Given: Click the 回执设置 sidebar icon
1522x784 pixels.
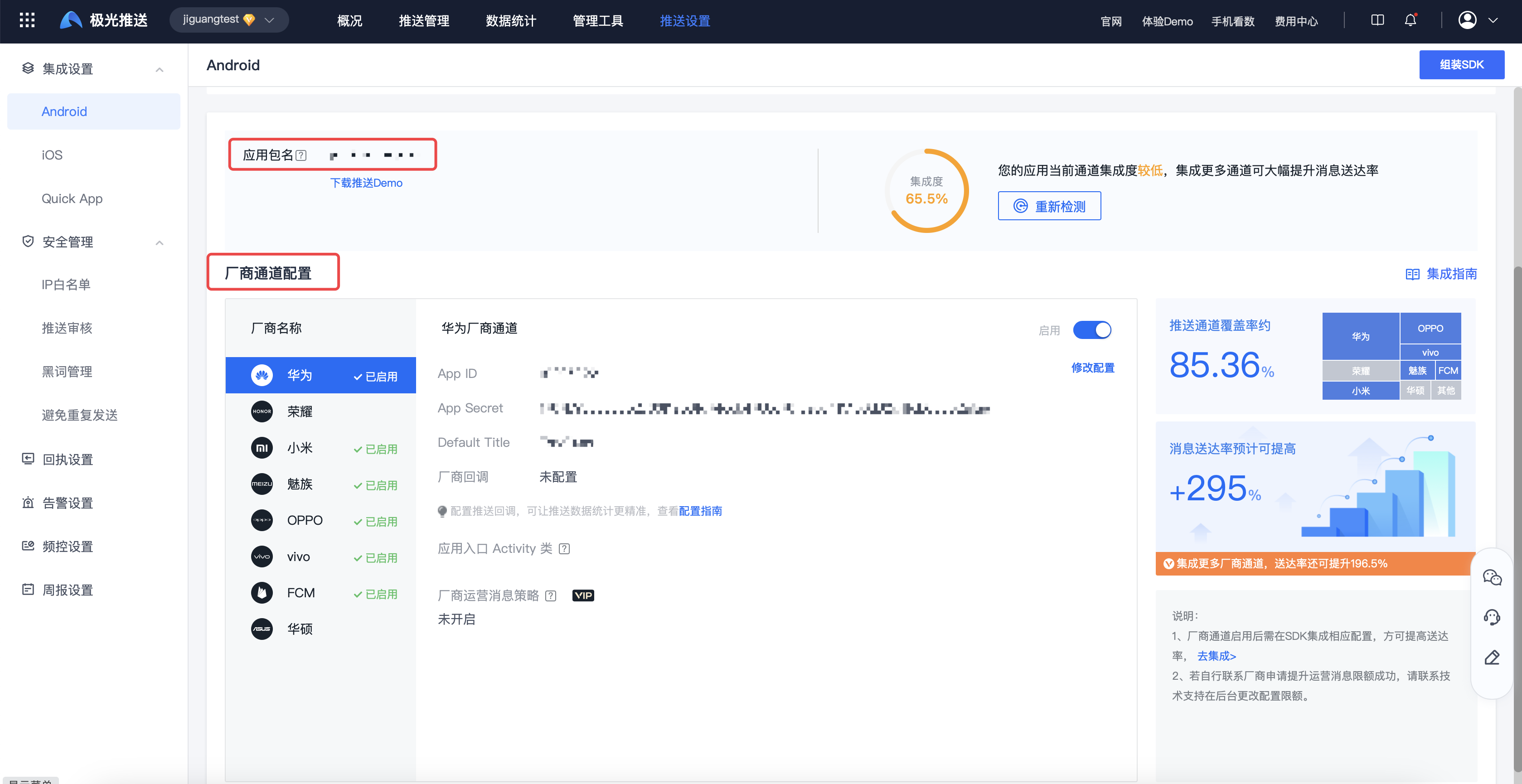Looking at the screenshot, I should point(28,459).
